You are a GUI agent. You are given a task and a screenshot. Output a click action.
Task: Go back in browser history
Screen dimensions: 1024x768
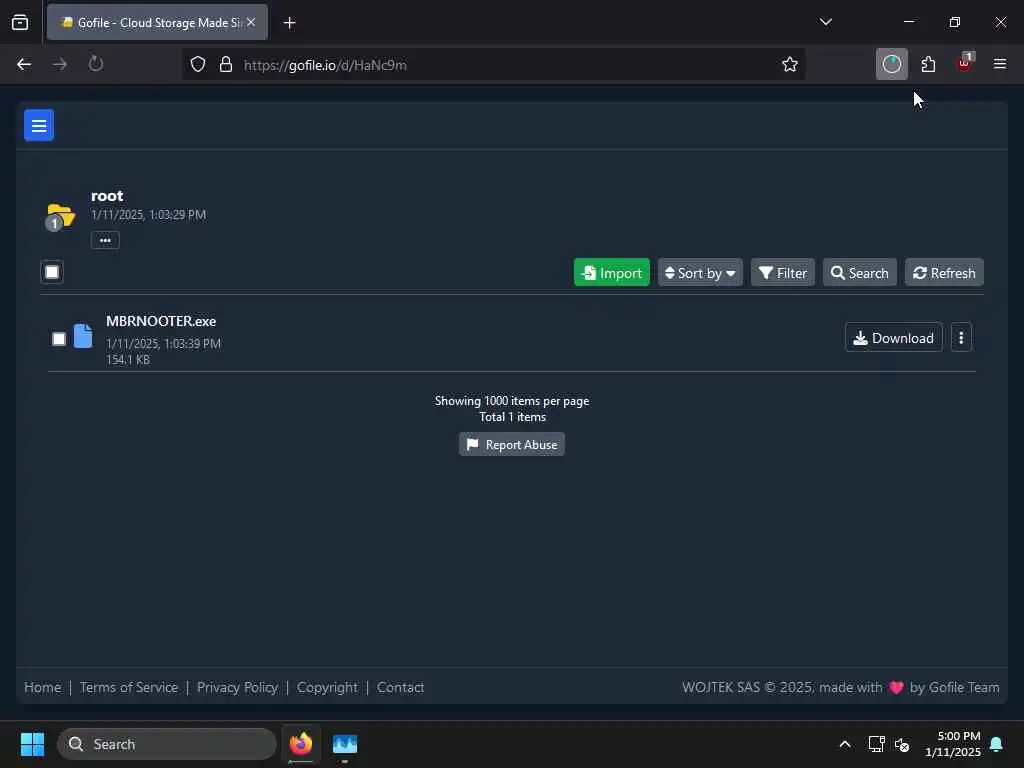pos(24,64)
